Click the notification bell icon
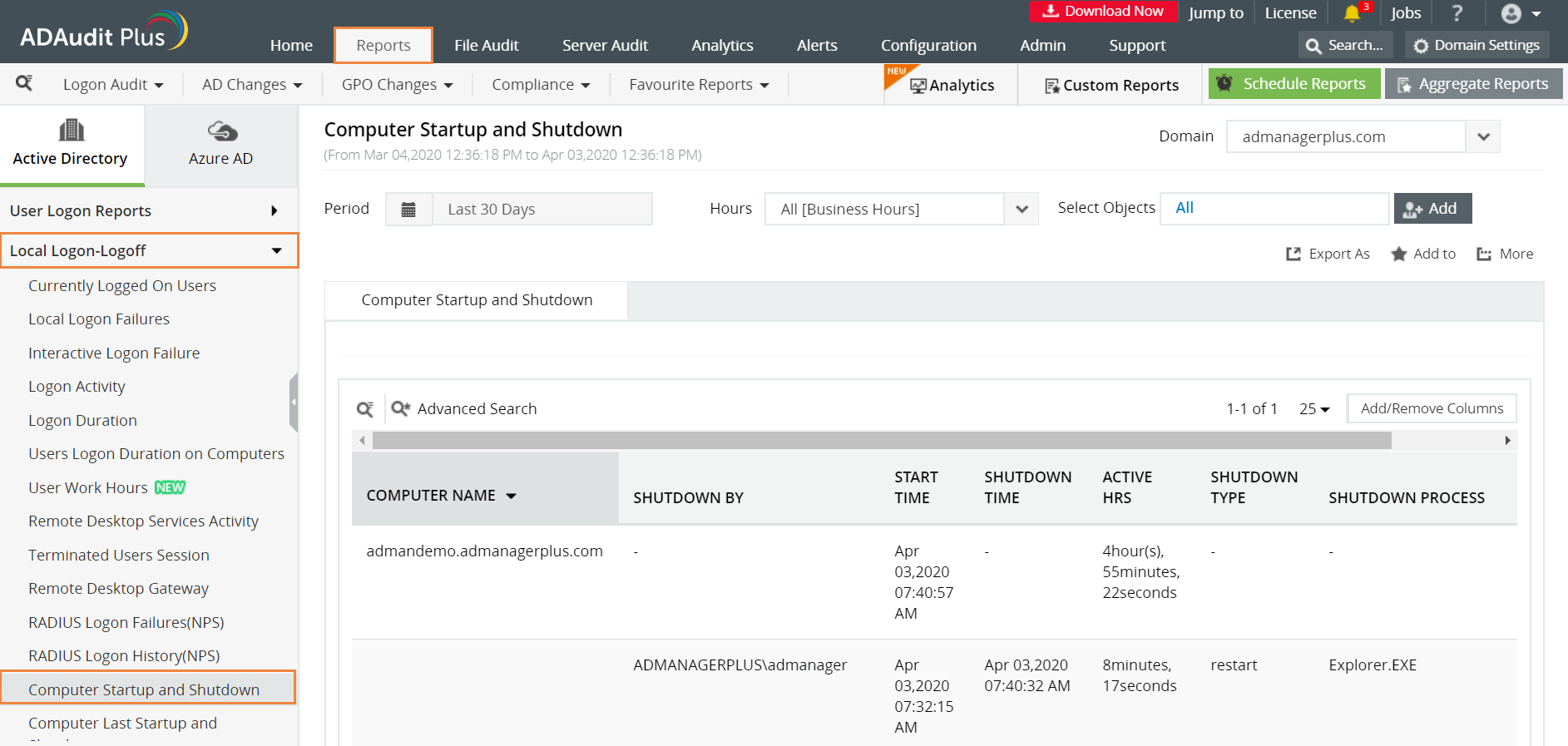Screen dimensions: 1568x746 pyautogui.click(x=1352, y=13)
